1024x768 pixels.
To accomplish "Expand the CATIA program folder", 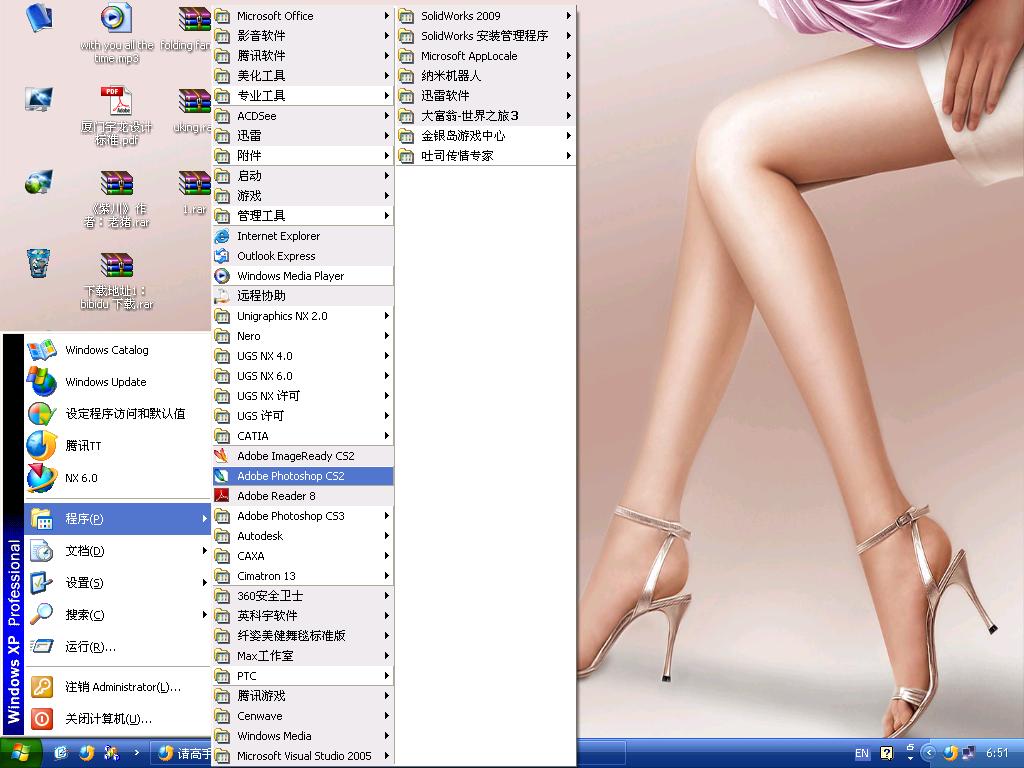I will 303,436.
